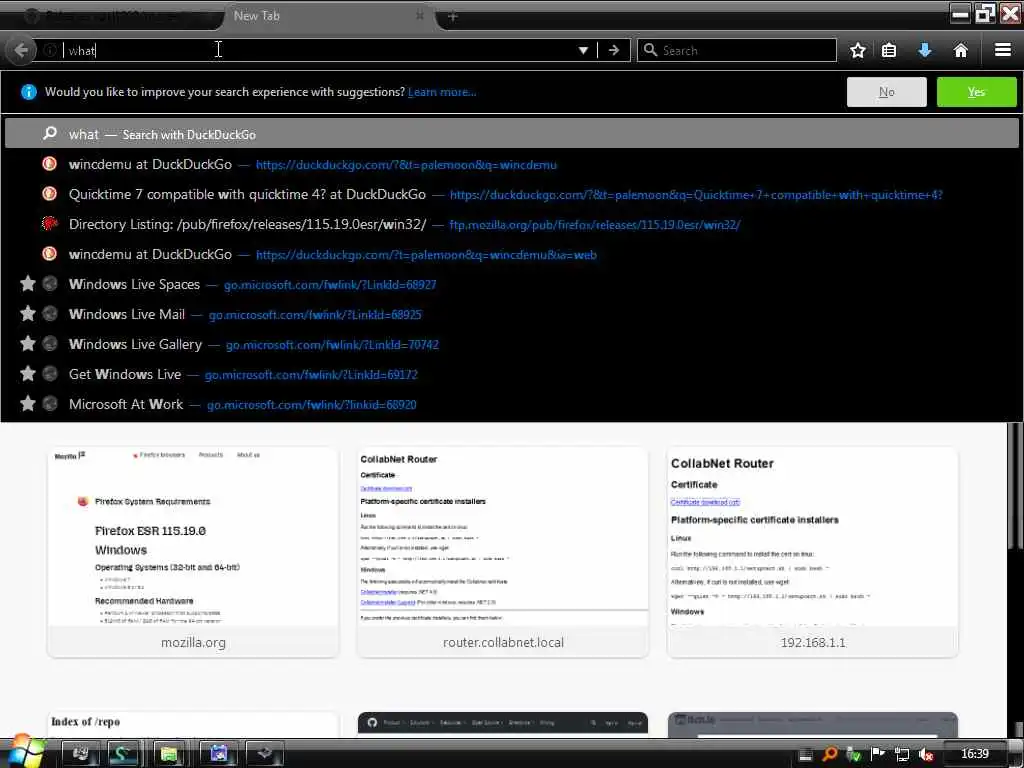Close the New Tab tab

(420, 15)
